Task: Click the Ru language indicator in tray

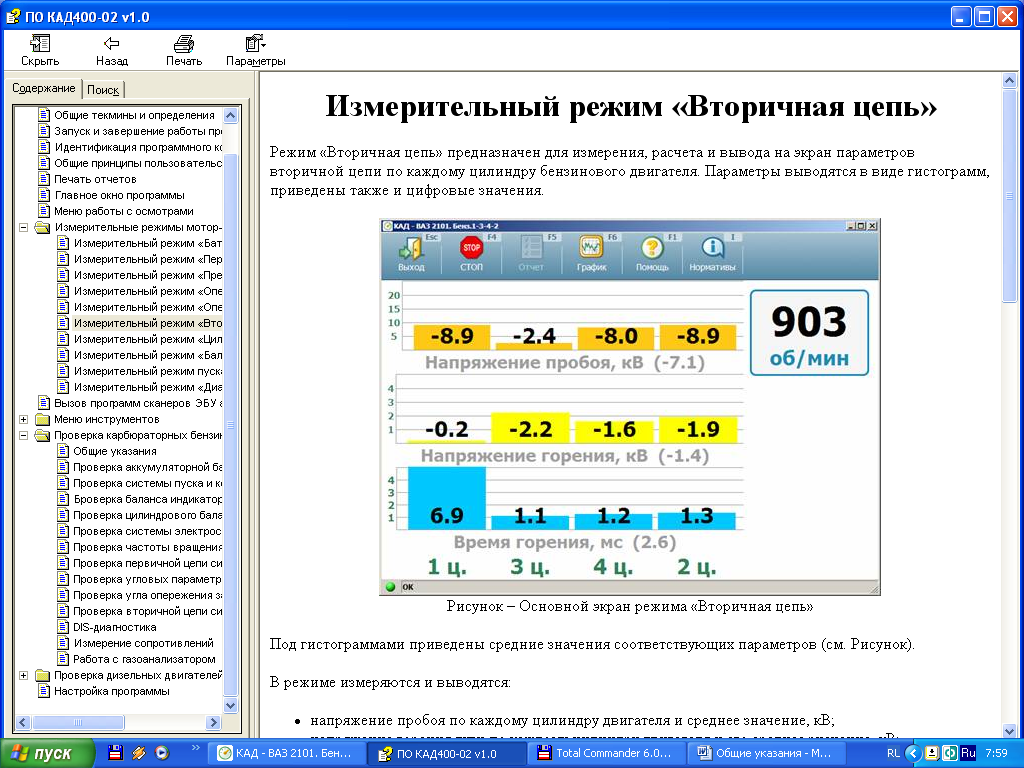Action: point(968,753)
